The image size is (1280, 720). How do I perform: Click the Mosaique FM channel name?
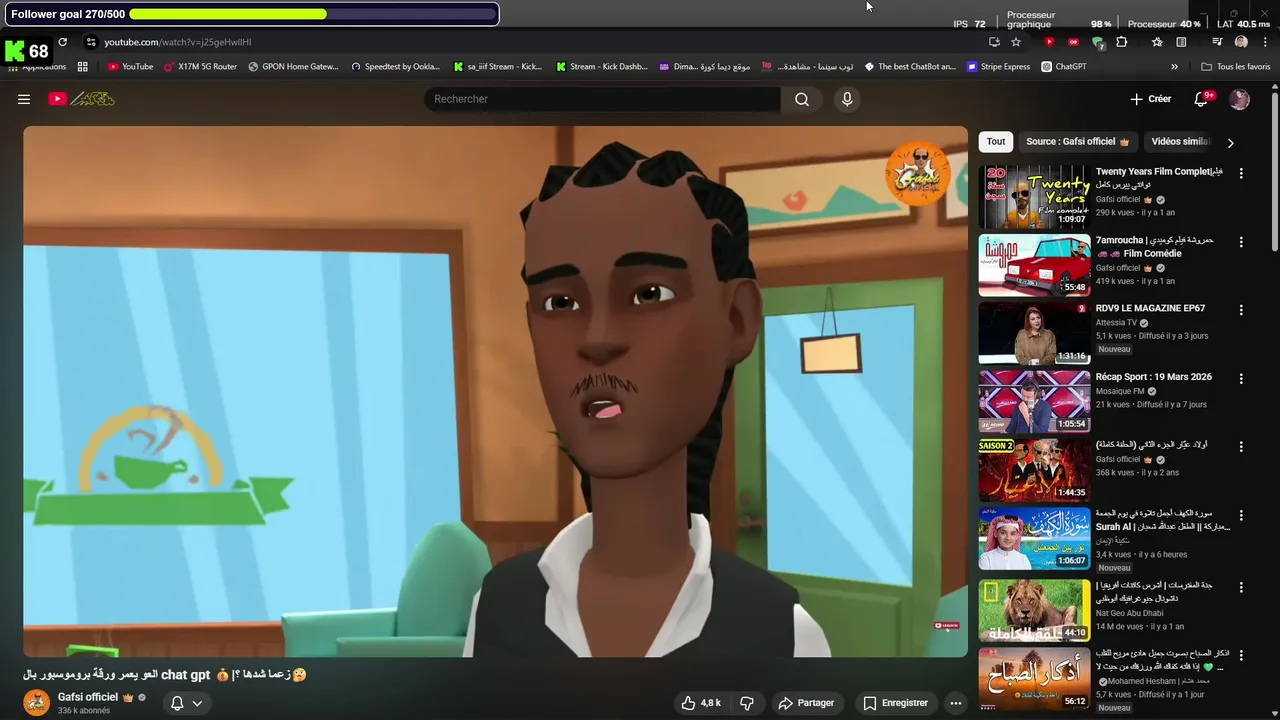(1120, 391)
